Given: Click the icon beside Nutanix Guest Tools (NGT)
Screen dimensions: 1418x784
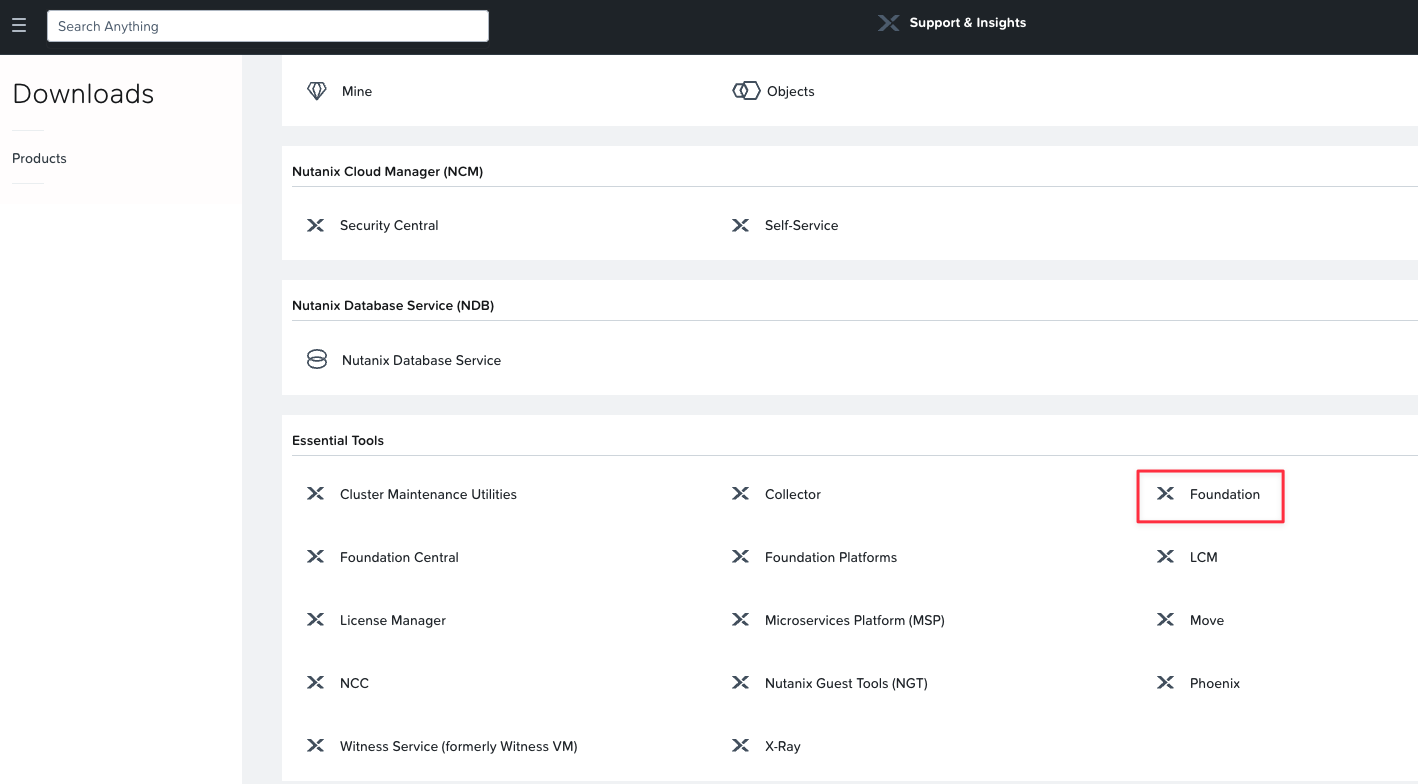Looking at the screenshot, I should tap(740, 683).
